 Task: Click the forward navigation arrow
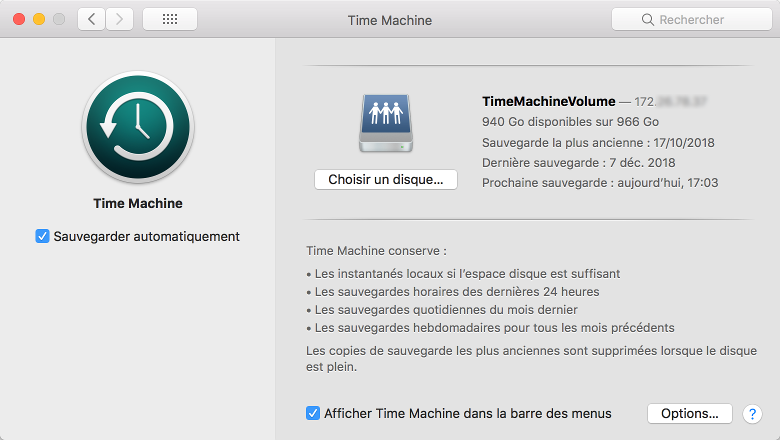pyautogui.click(x=119, y=19)
